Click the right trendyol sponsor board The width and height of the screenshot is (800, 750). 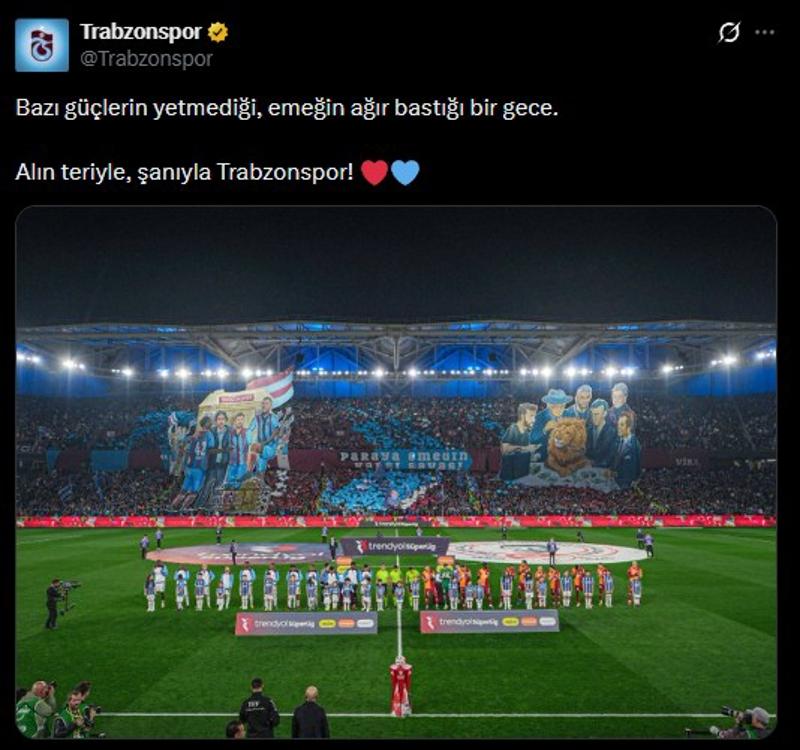coord(489,621)
